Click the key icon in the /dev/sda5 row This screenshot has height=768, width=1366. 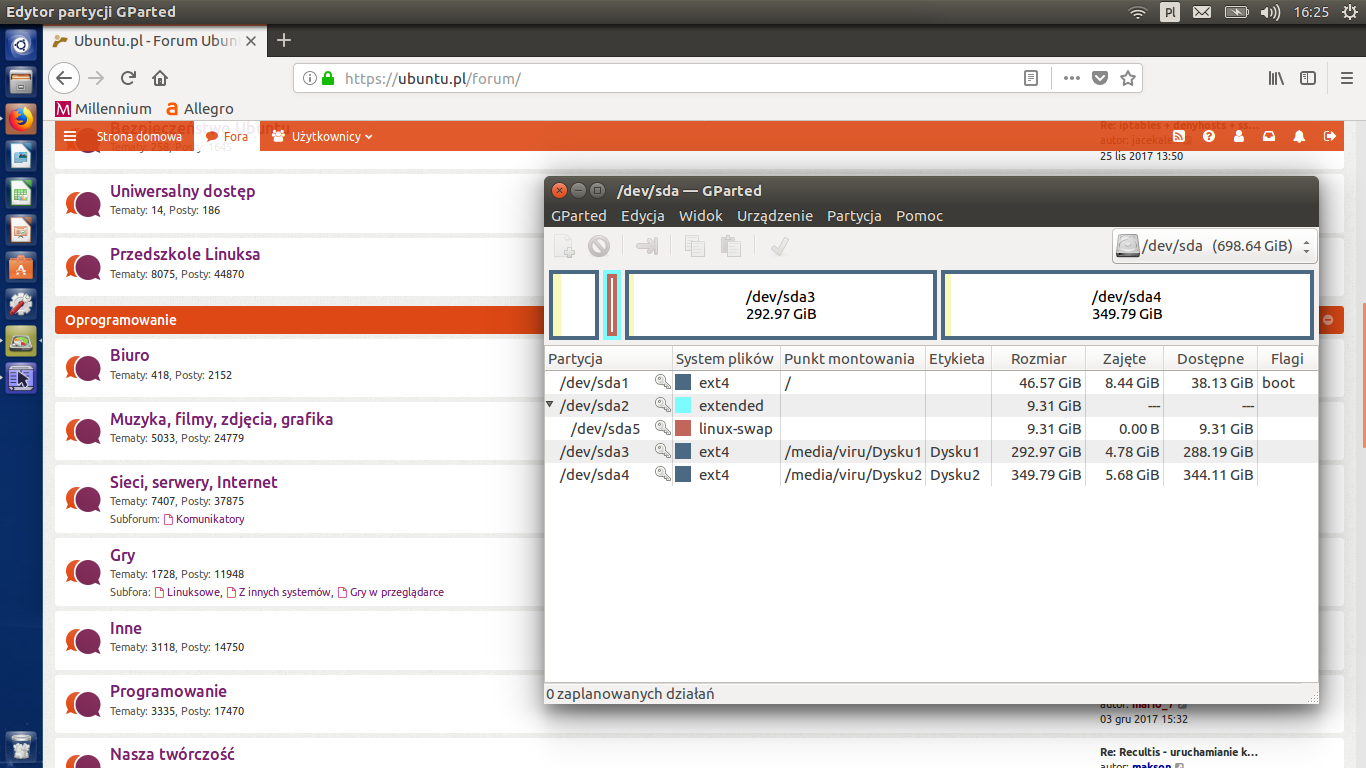[663, 428]
